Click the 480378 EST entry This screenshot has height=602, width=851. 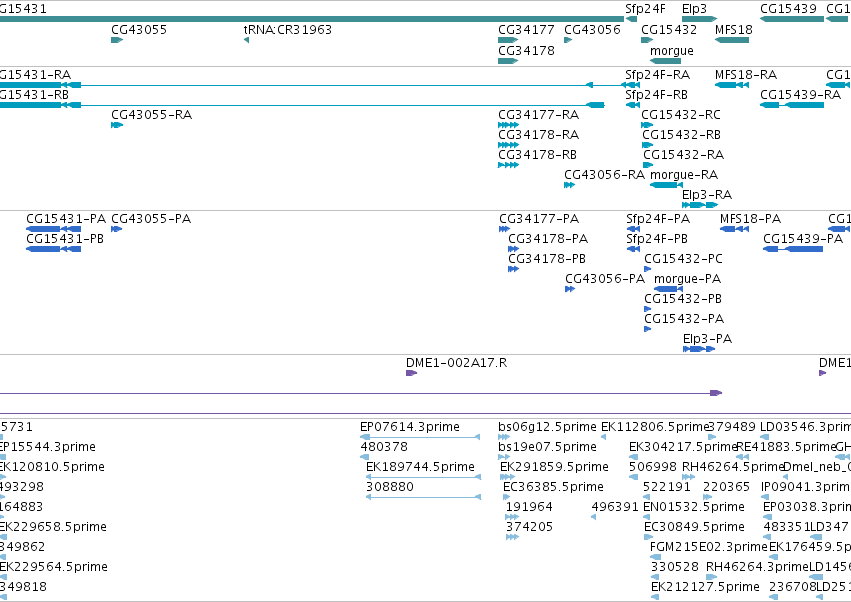[x=365, y=457]
